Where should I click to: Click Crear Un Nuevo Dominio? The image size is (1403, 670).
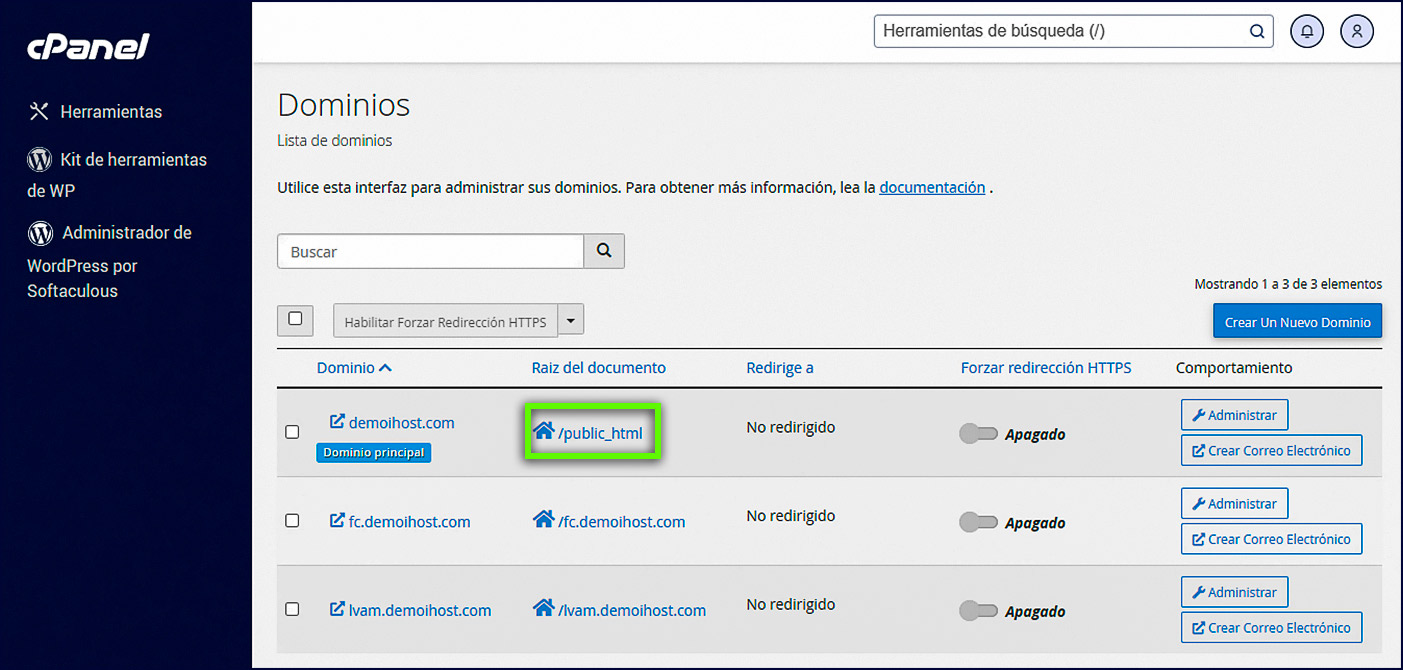click(1297, 321)
